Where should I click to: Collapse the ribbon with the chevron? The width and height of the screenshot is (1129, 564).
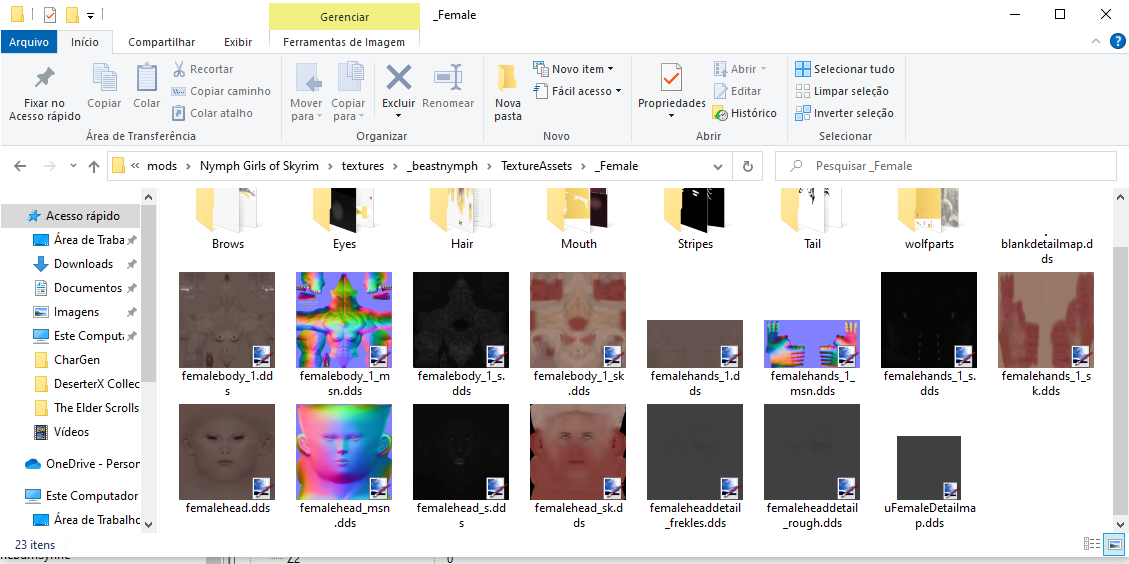1095,41
